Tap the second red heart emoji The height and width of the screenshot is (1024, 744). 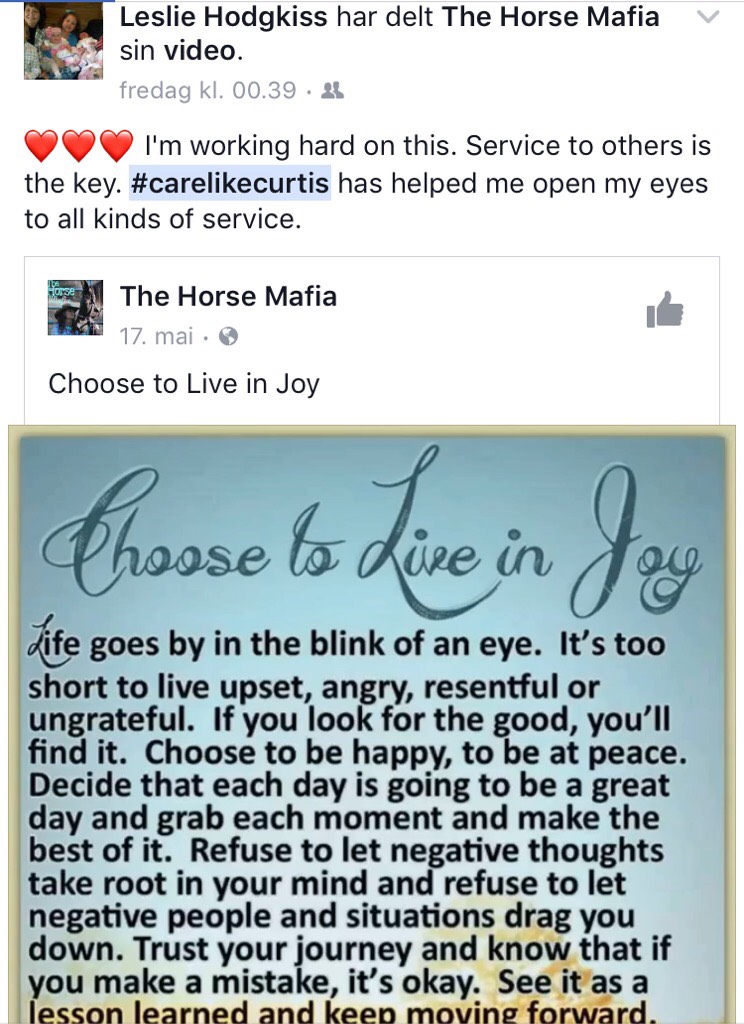click(79, 146)
